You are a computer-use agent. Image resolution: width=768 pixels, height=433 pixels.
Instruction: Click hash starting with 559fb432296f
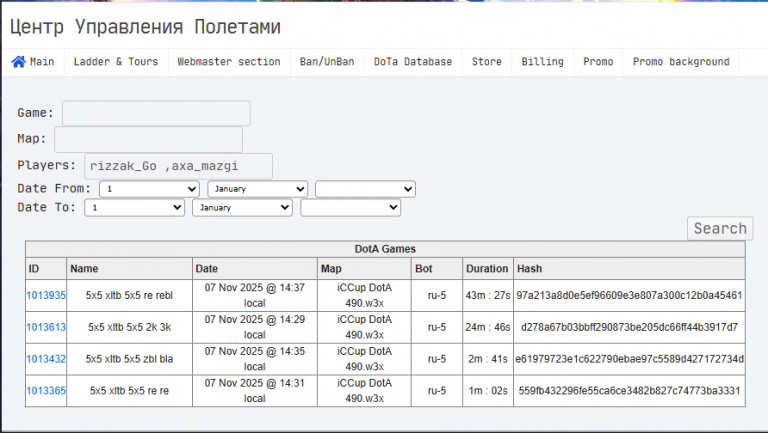[629, 391]
